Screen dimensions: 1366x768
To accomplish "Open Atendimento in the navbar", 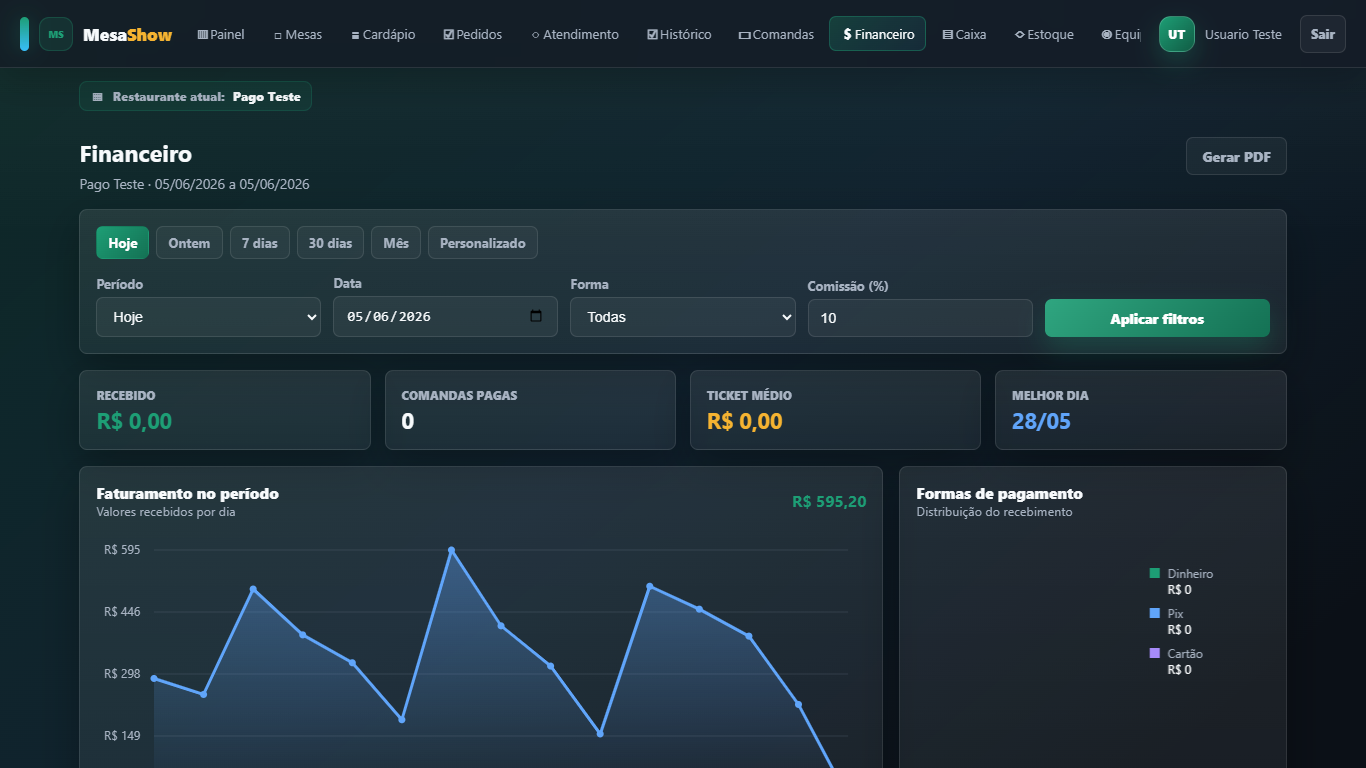I will [x=575, y=34].
